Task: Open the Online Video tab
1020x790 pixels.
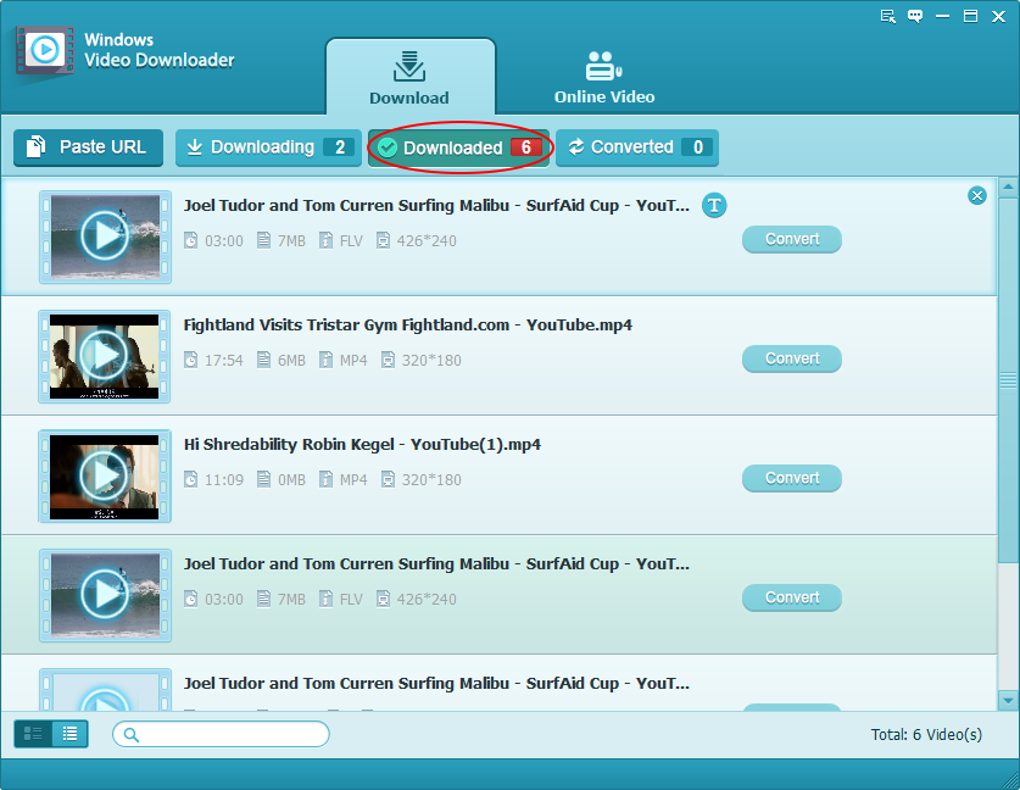Action: [604, 77]
